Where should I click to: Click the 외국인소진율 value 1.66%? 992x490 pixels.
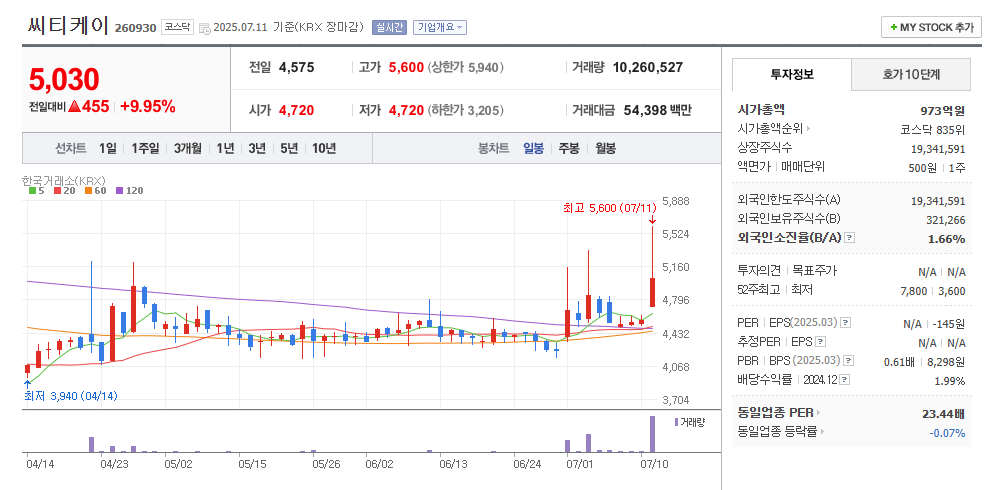click(x=946, y=238)
